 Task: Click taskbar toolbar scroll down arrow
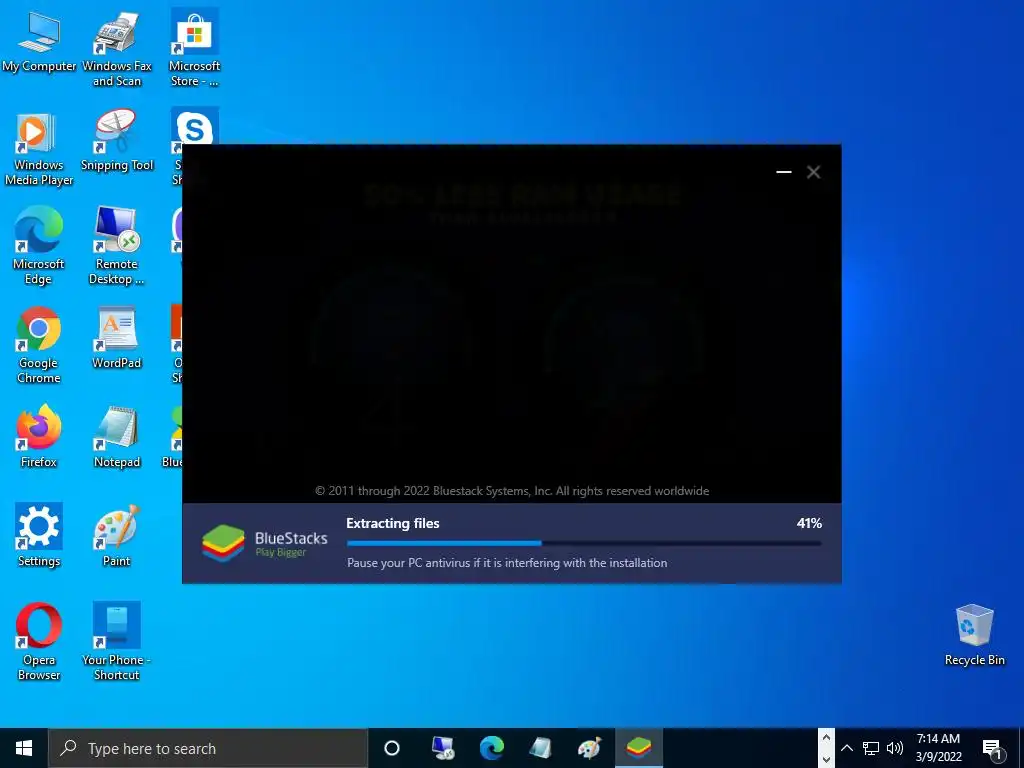826,759
